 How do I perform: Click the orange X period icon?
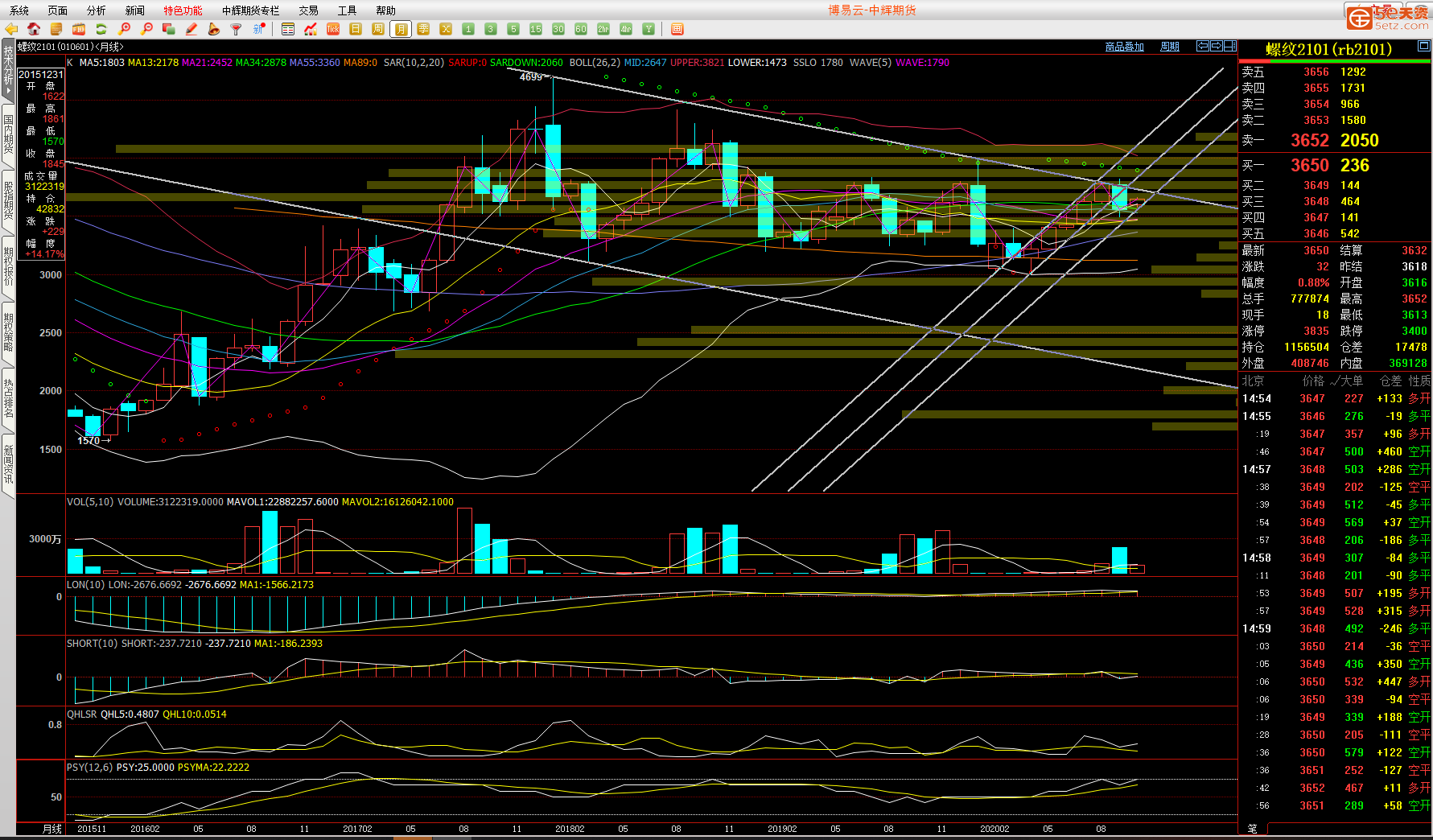(x=446, y=29)
